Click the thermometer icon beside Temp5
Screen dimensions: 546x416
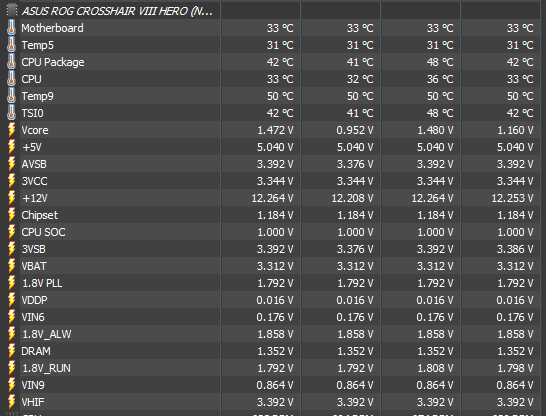tap(11, 45)
